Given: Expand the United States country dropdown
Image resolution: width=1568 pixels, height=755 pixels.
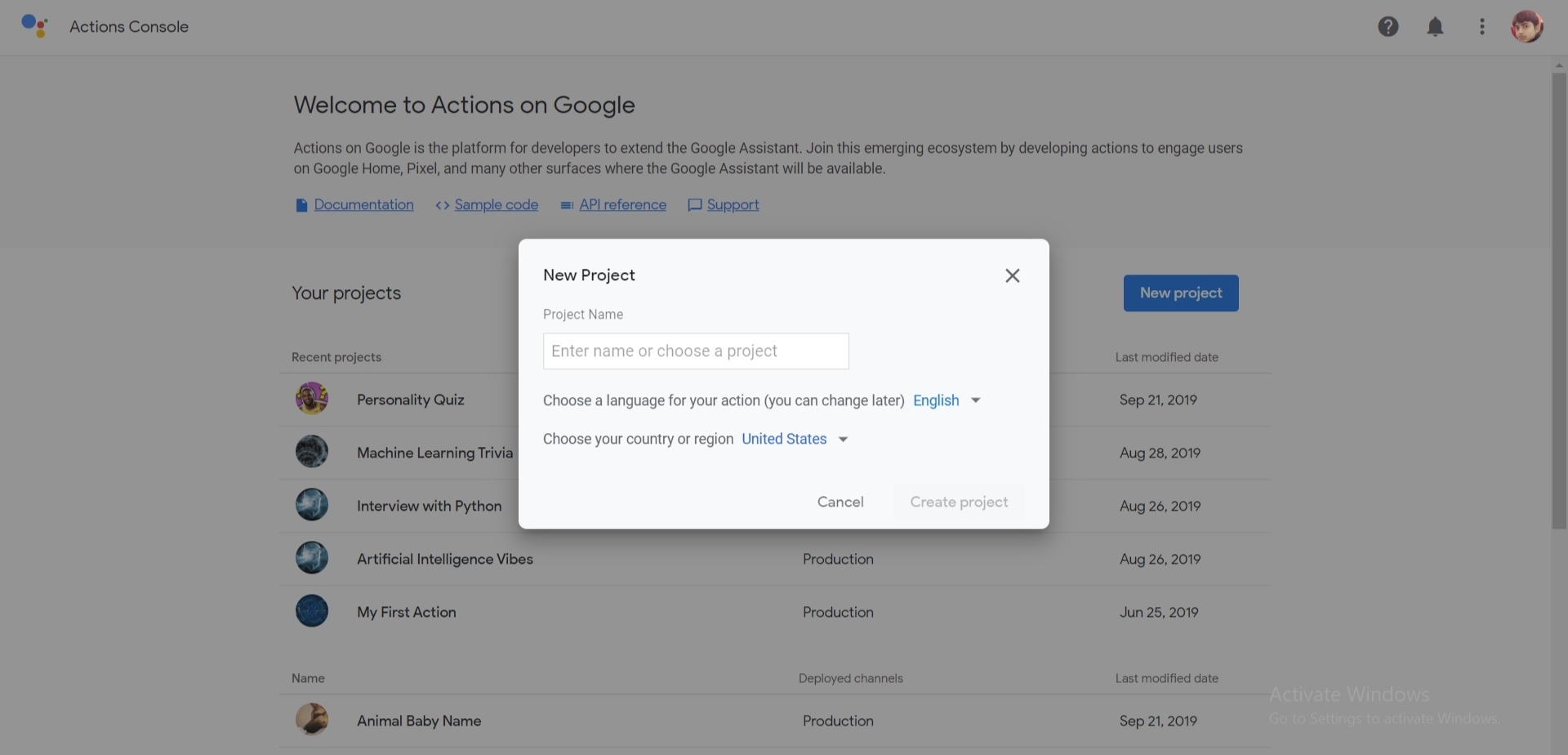Looking at the screenshot, I should click(x=795, y=439).
